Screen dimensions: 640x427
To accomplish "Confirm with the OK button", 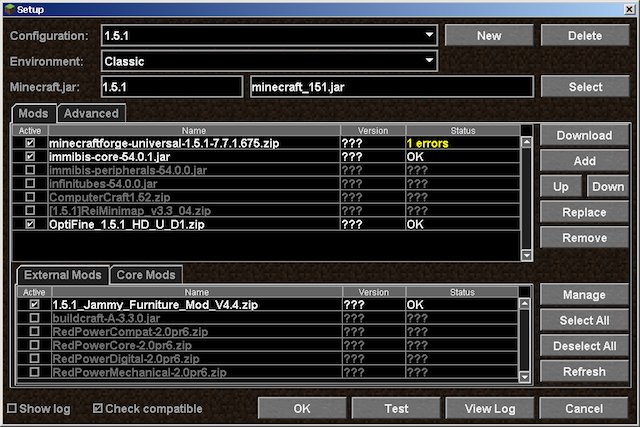I will (x=302, y=408).
